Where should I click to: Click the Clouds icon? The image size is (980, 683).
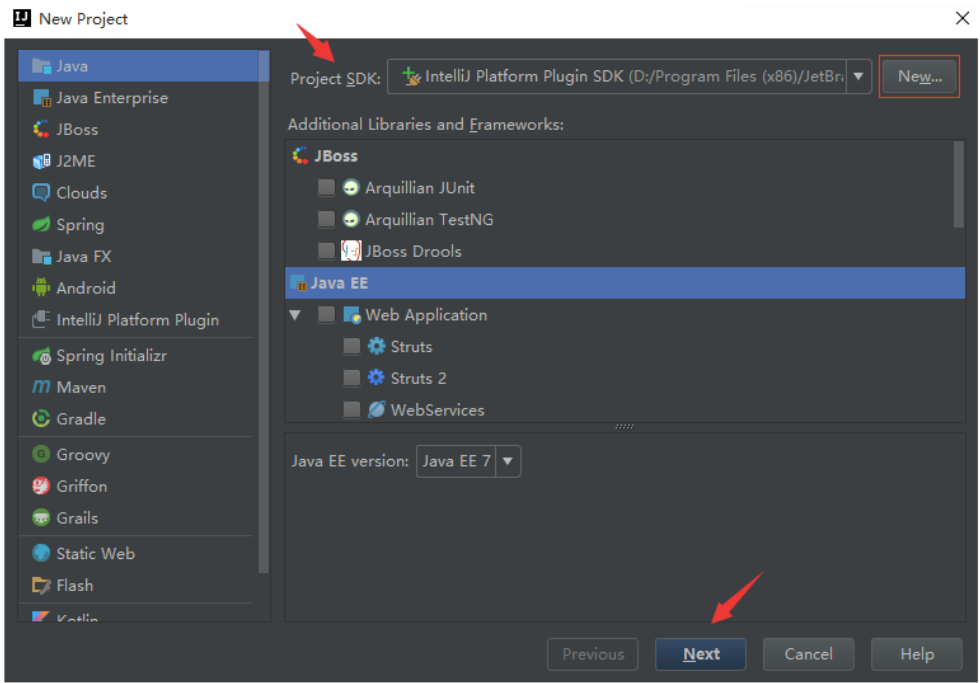[x=41, y=192]
